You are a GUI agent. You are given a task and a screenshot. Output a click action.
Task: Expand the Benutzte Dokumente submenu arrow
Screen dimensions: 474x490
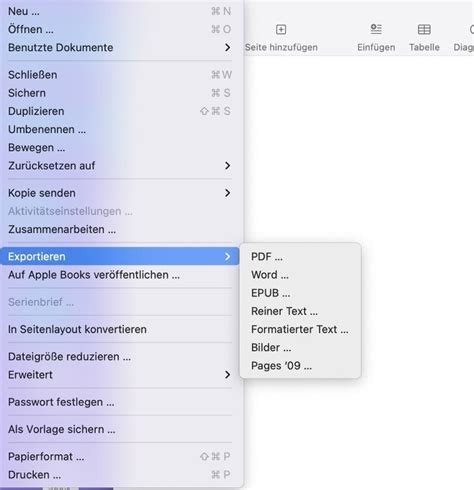click(x=227, y=47)
